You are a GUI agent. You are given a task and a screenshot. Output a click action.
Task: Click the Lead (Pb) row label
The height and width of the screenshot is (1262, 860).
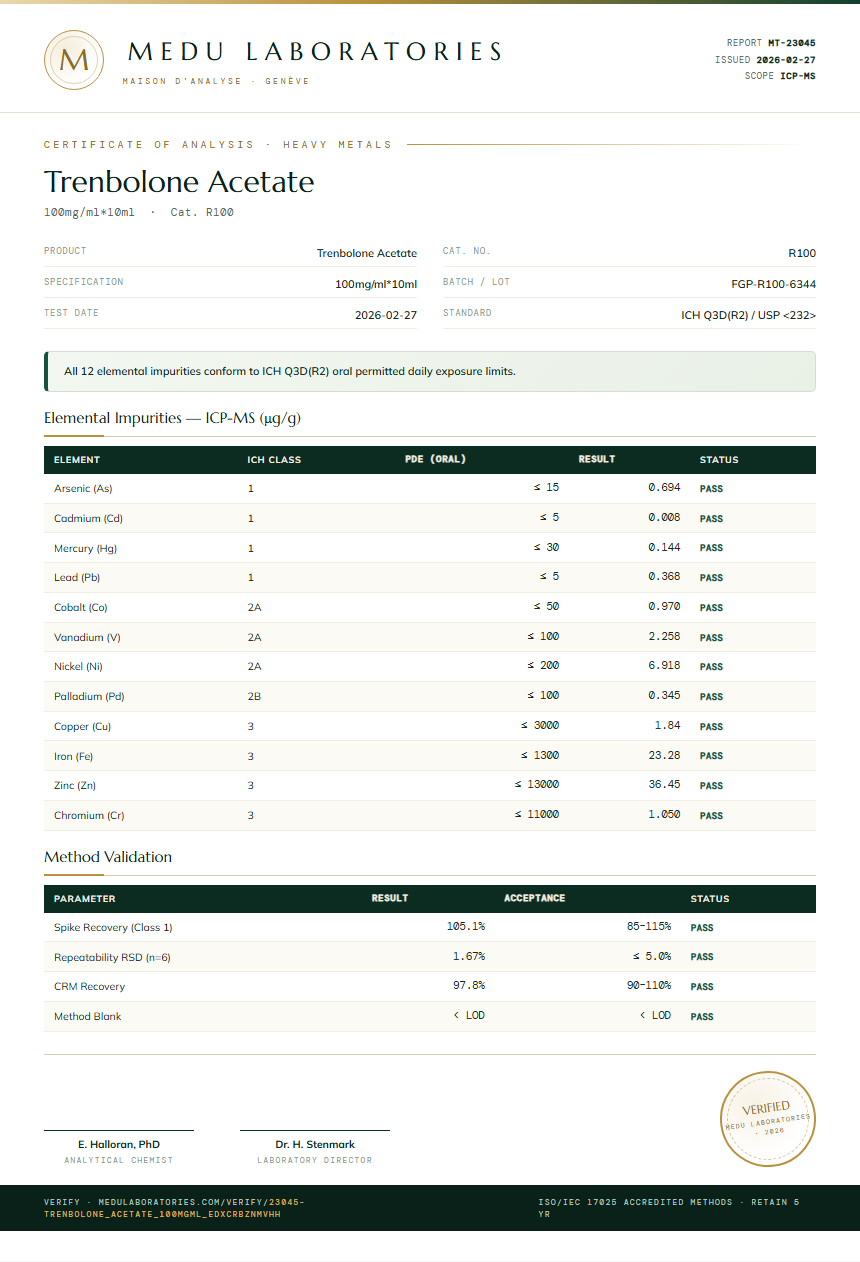click(x=77, y=578)
